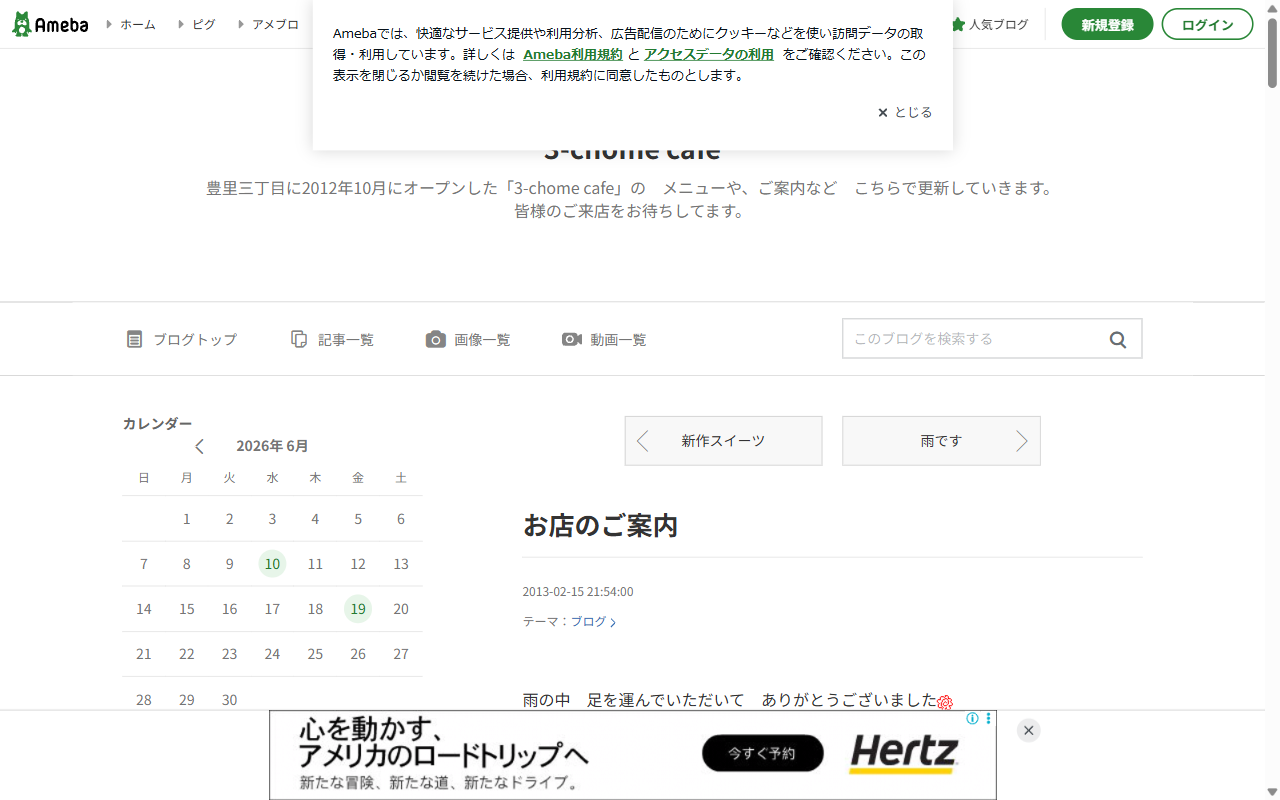Click the カレンダー sidebar heading
This screenshot has width=1280, height=800.
pyautogui.click(x=157, y=423)
